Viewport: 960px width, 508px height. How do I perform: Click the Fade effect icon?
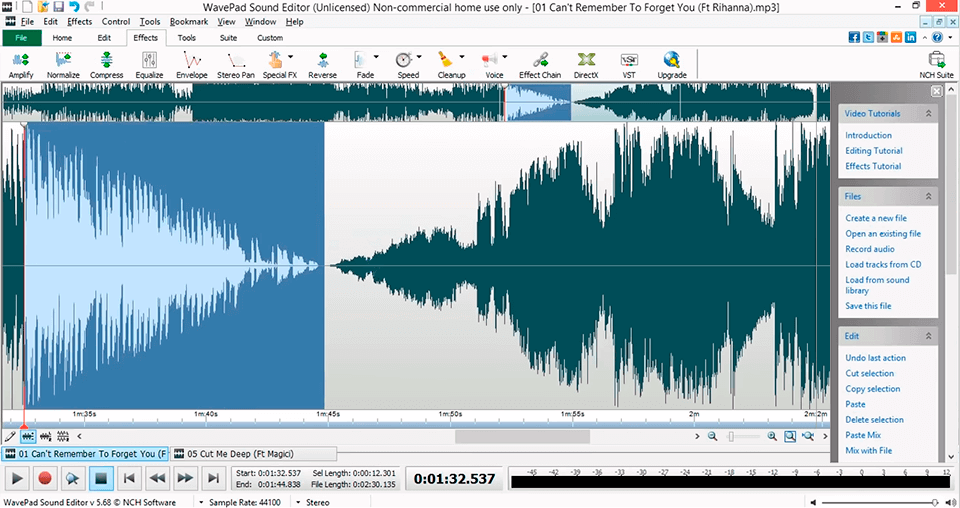point(361,60)
